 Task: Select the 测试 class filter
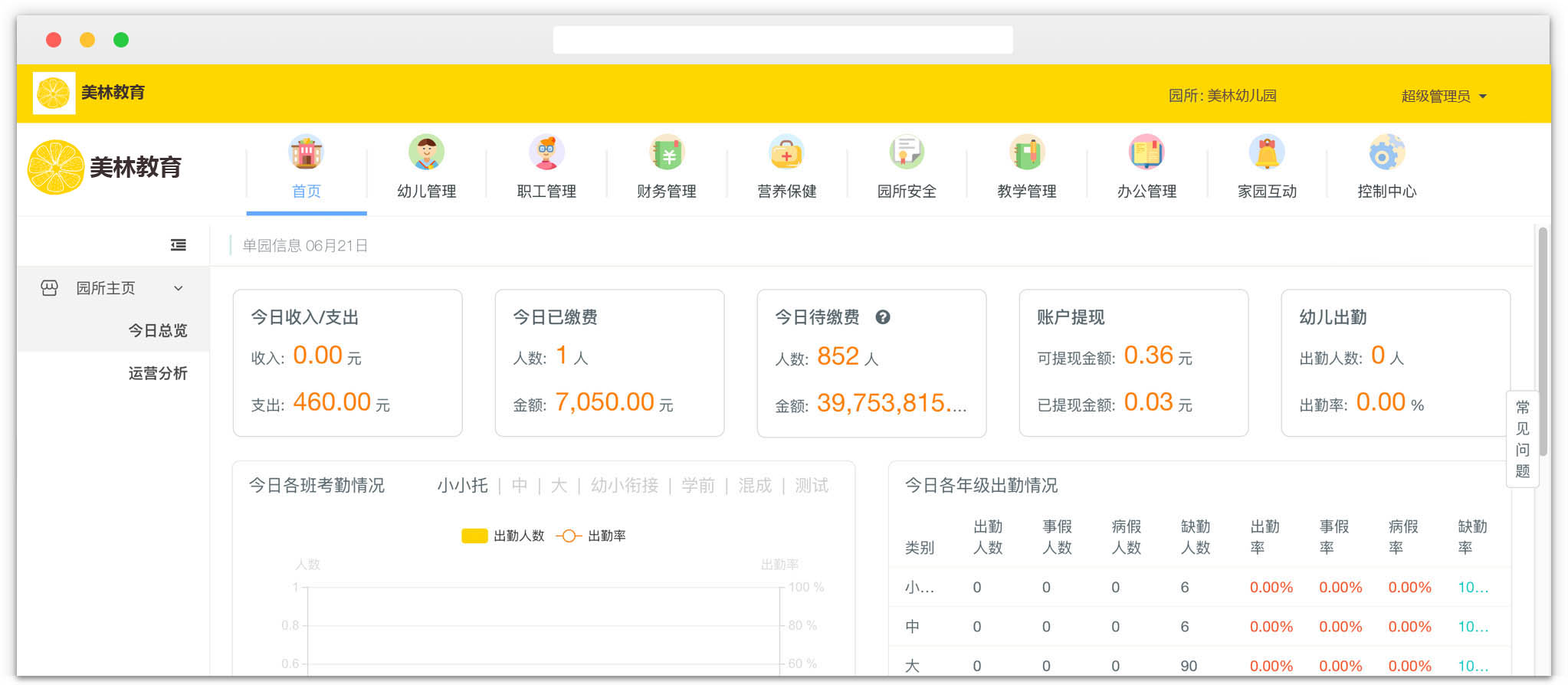[x=812, y=486]
